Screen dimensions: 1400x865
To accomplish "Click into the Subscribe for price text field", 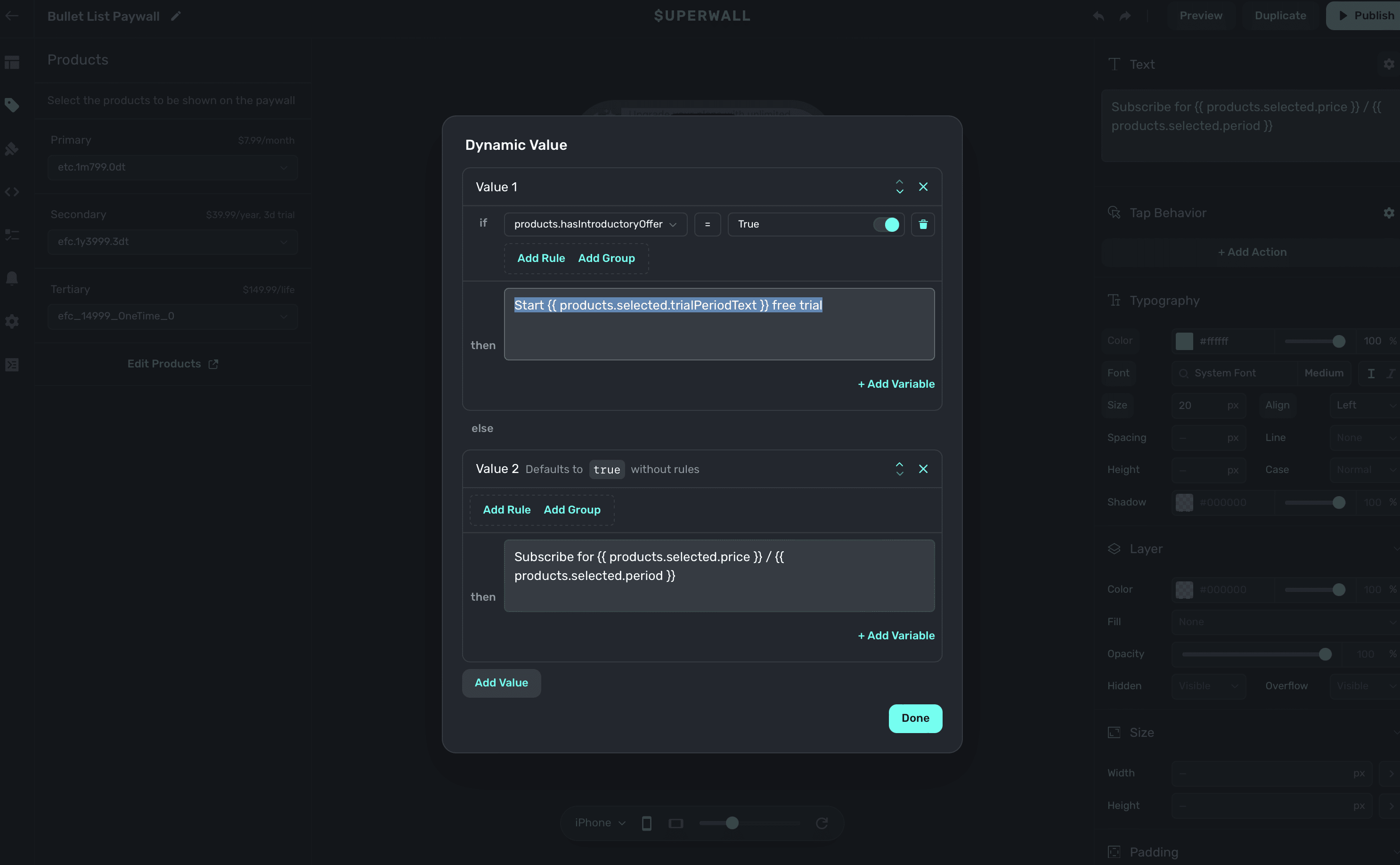I will (718, 576).
